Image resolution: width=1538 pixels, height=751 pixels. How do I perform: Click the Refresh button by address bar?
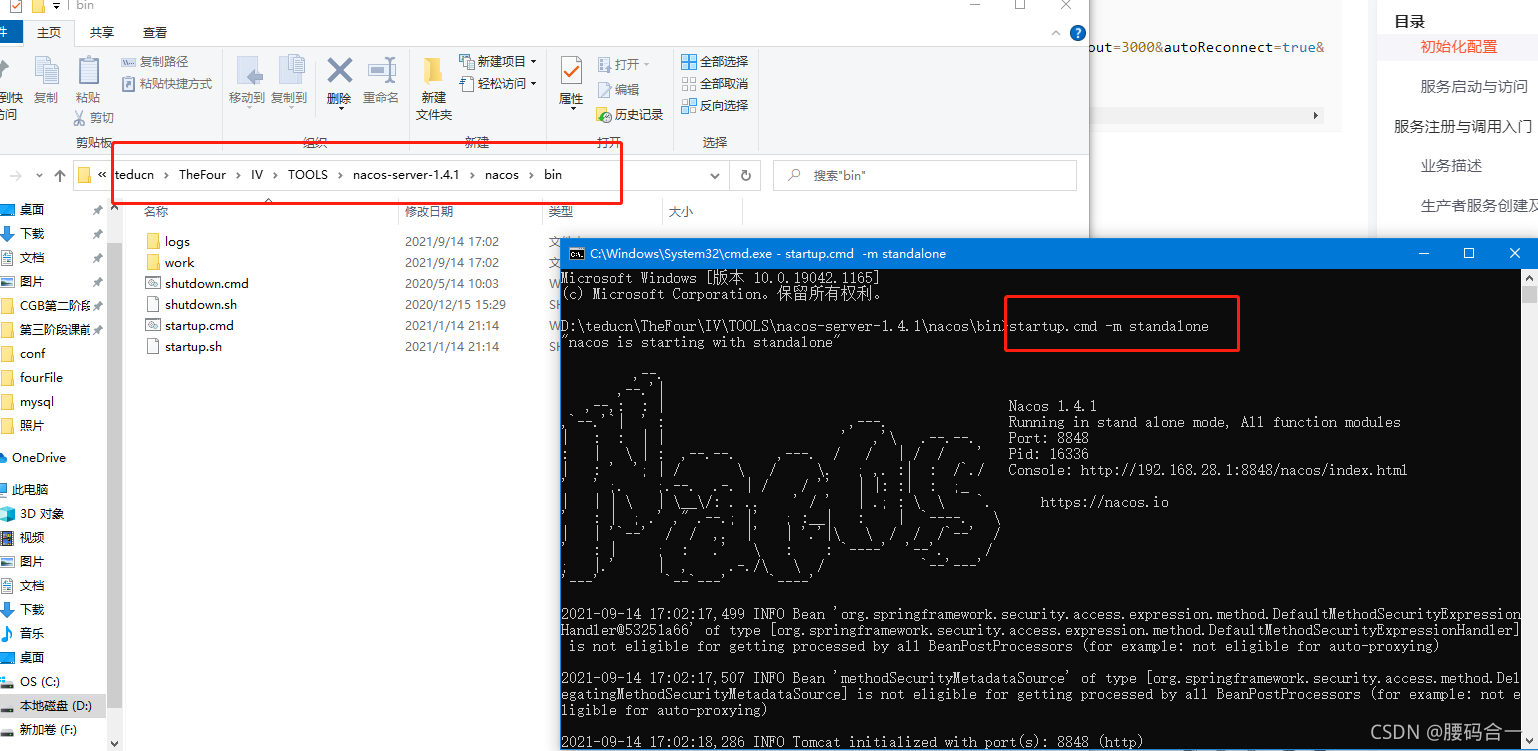745,175
